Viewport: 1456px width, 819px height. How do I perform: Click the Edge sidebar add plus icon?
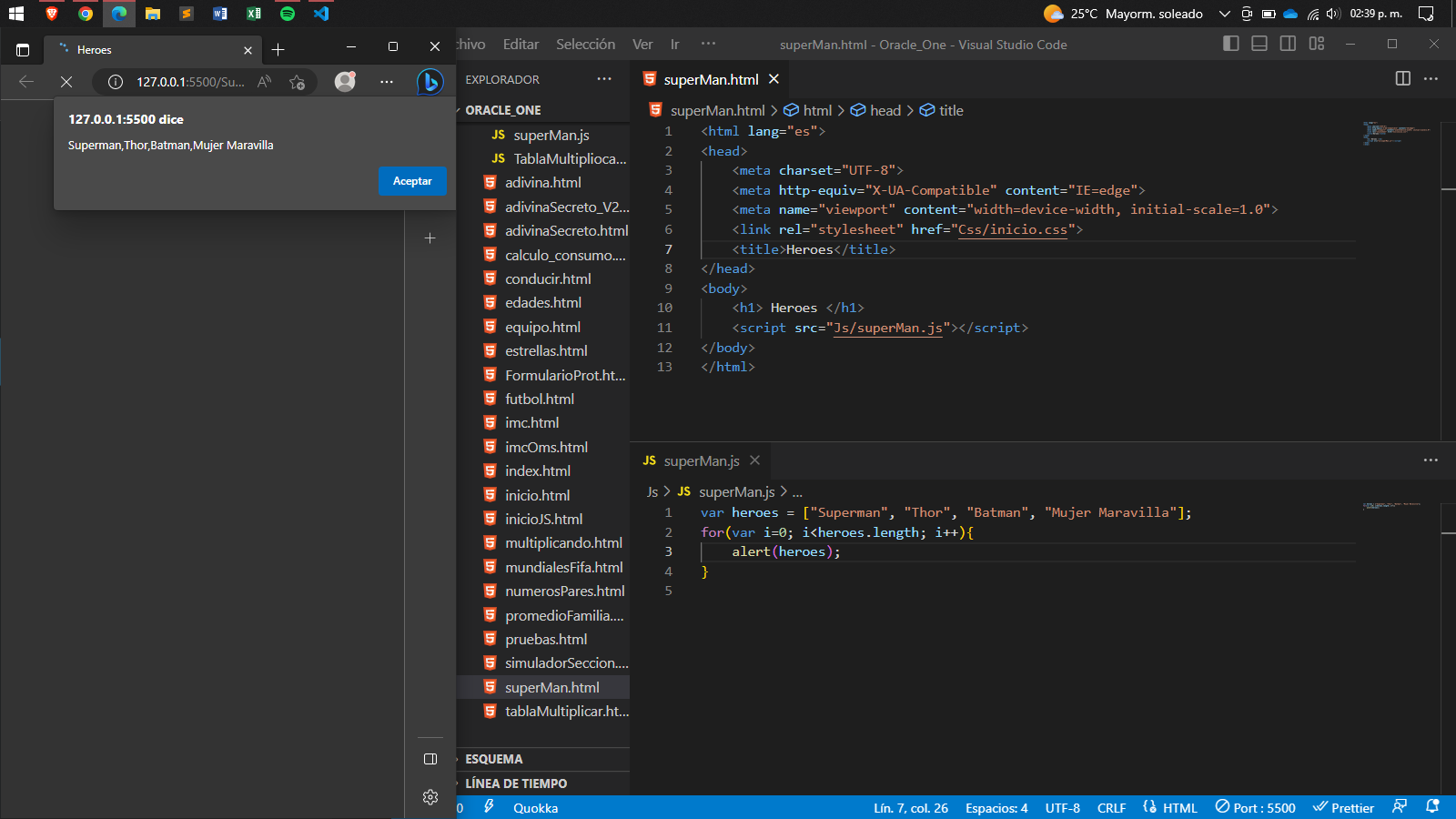click(x=430, y=238)
